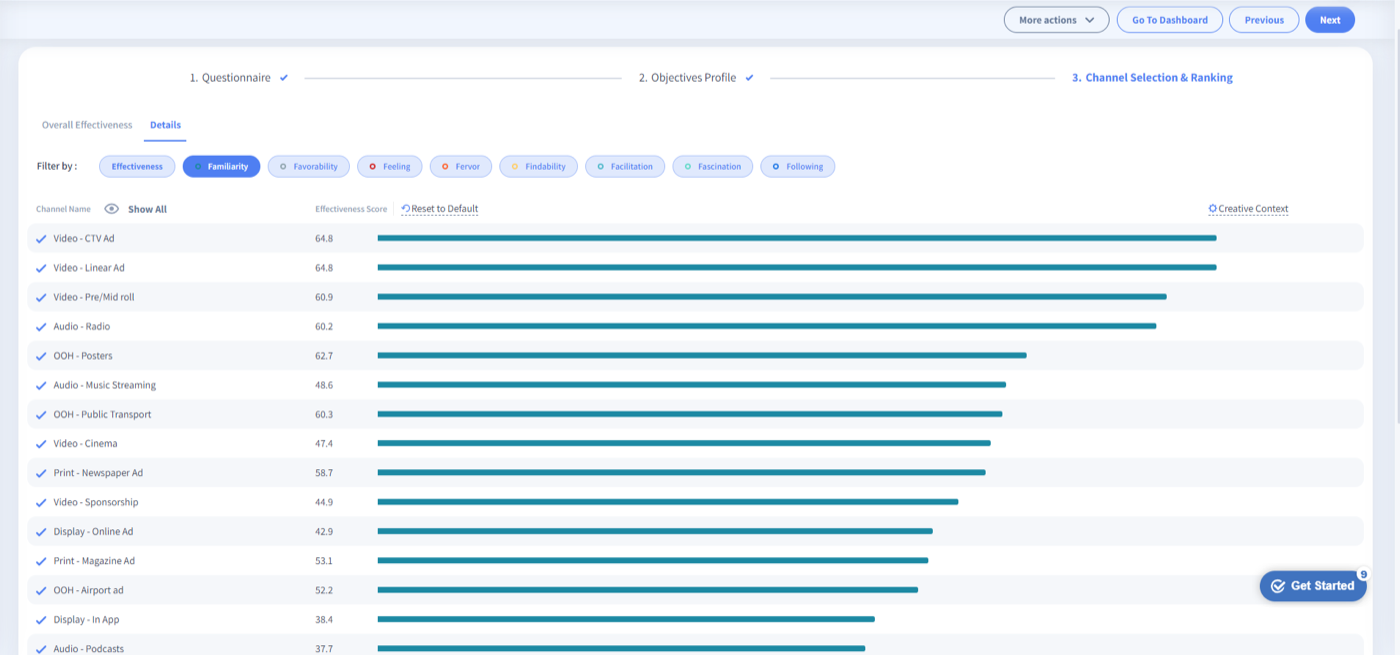Click the 48.6 score for Music Streaming

point(324,385)
